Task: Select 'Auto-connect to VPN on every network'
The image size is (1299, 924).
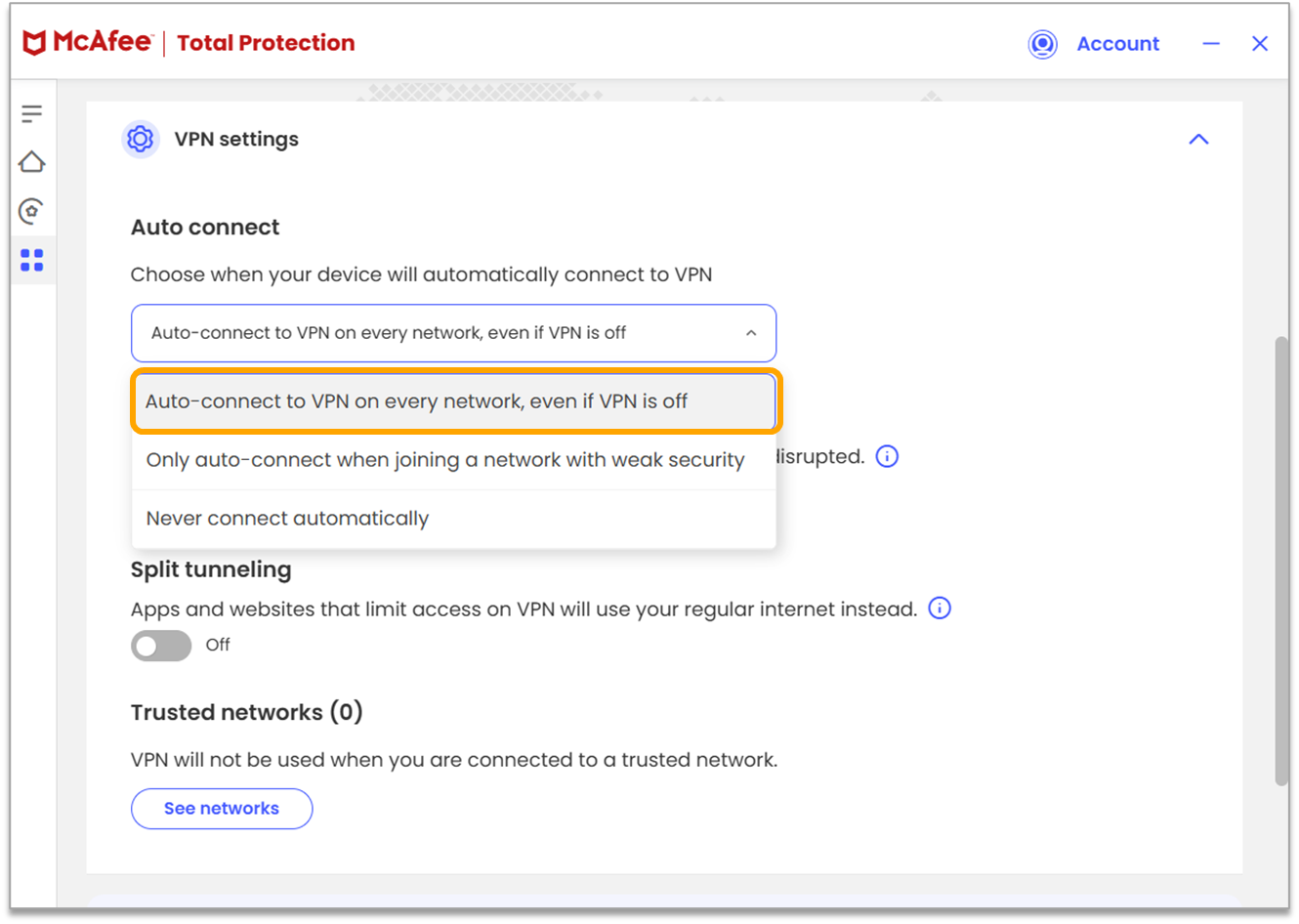Action: [x=455, y=401]
